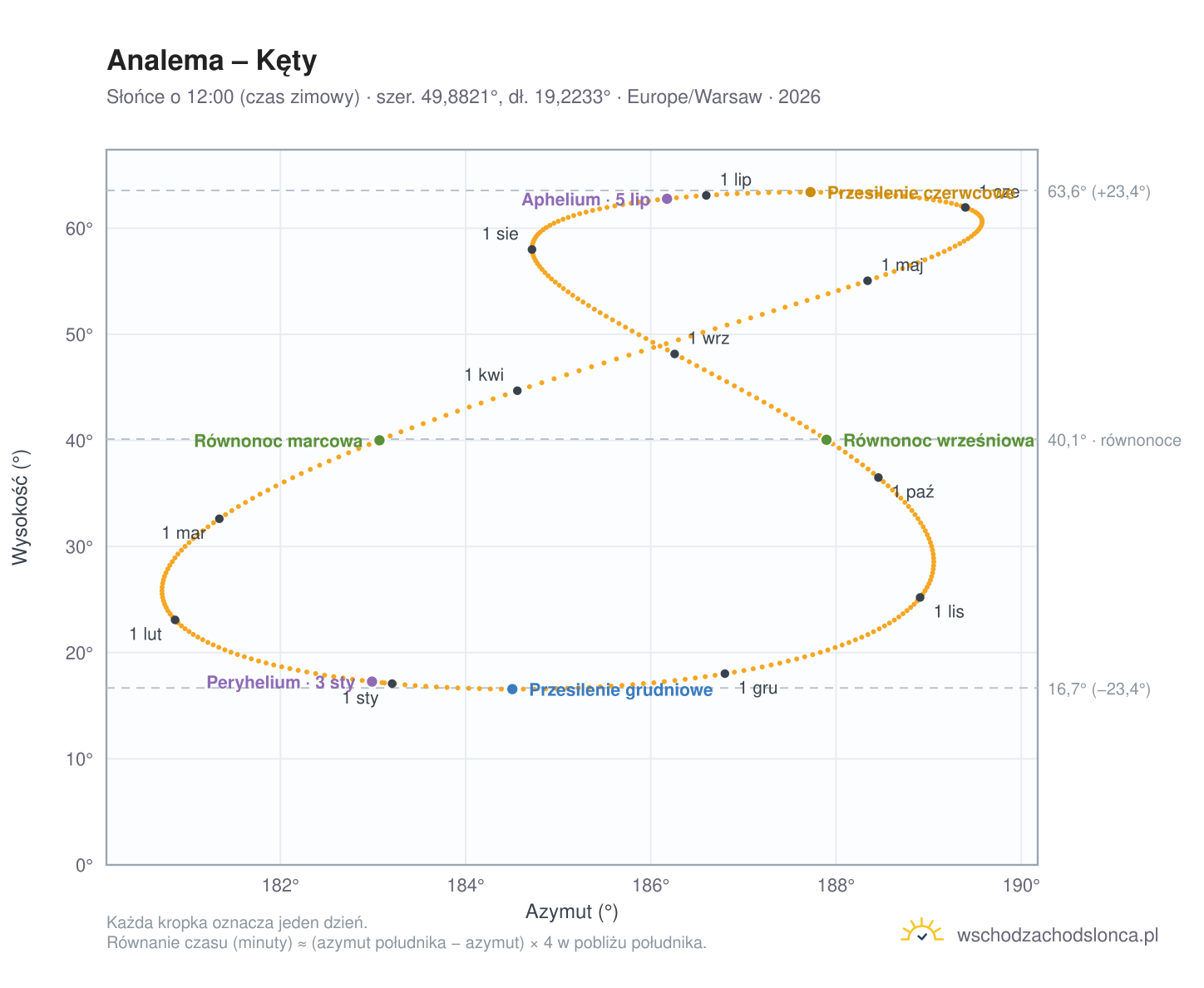Viewport: 1204px width, 988px height.
Task: Click the sun logo icon
Action: [922, 931]
